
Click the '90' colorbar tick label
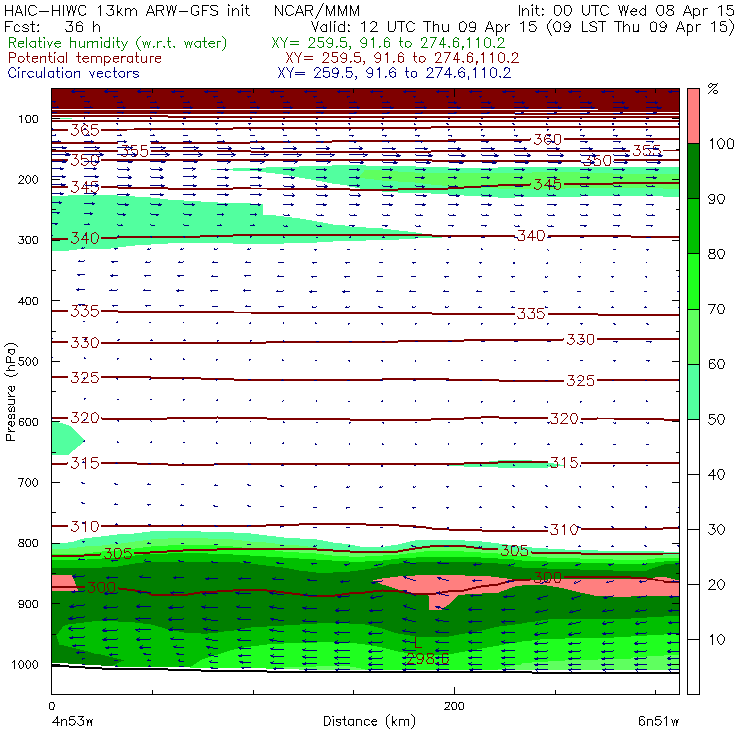(716, 199)
